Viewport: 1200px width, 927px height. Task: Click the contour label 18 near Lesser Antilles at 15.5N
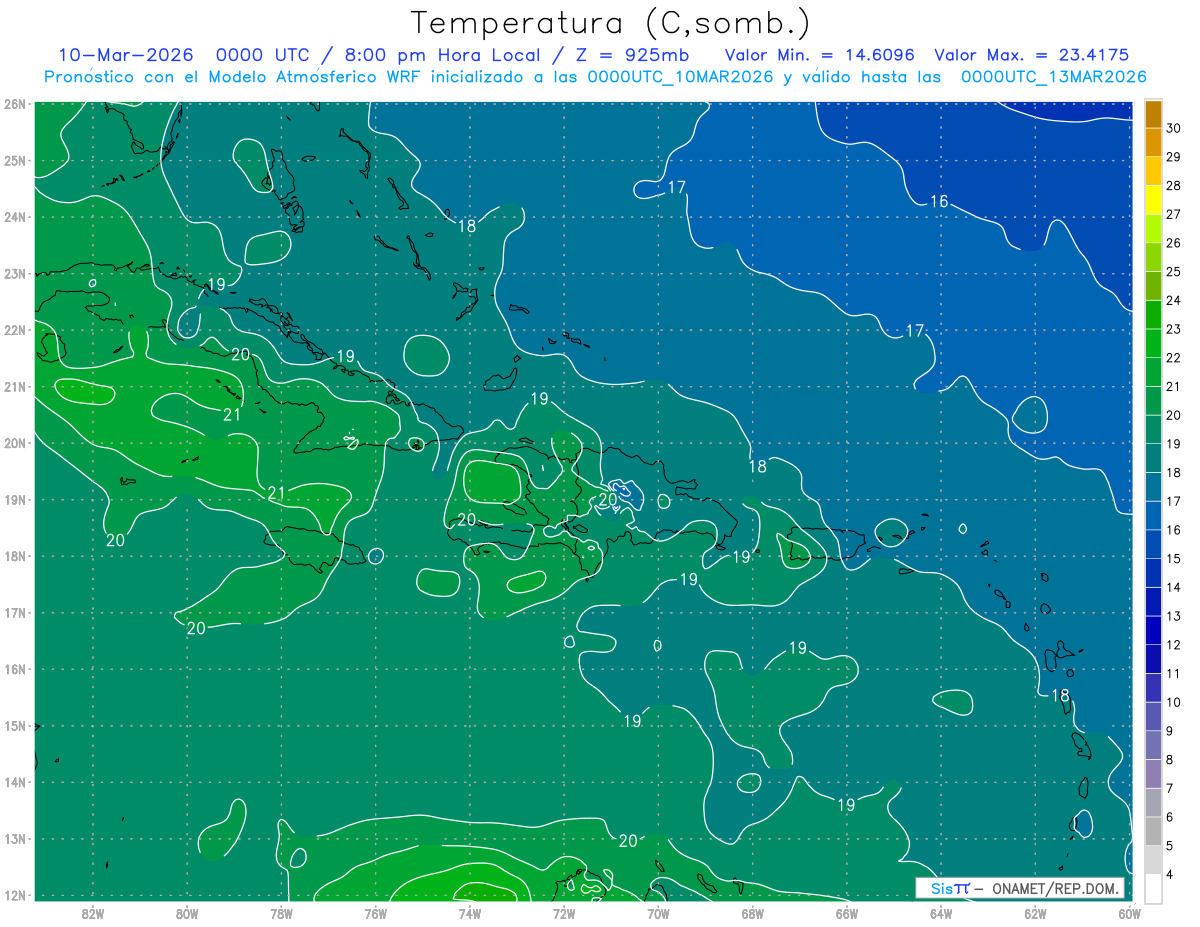pos(1062,696)
